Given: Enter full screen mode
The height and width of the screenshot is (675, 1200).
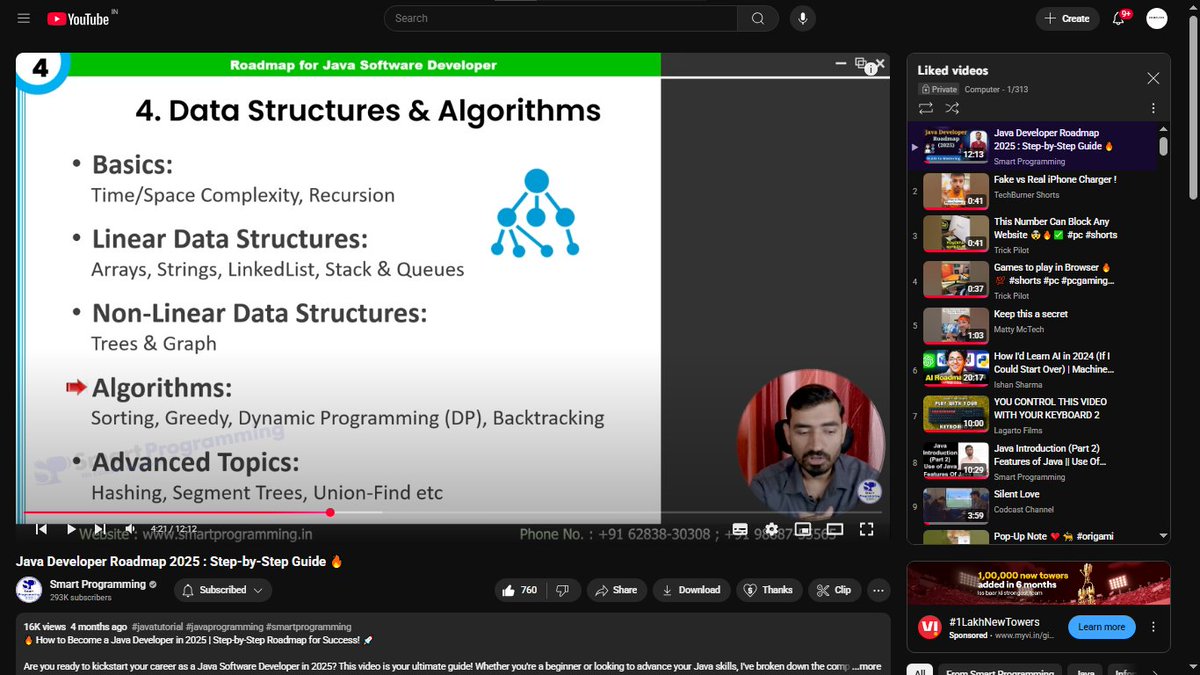Looking at the screenshot, I should pyautogui.click(x=867, y=529).
